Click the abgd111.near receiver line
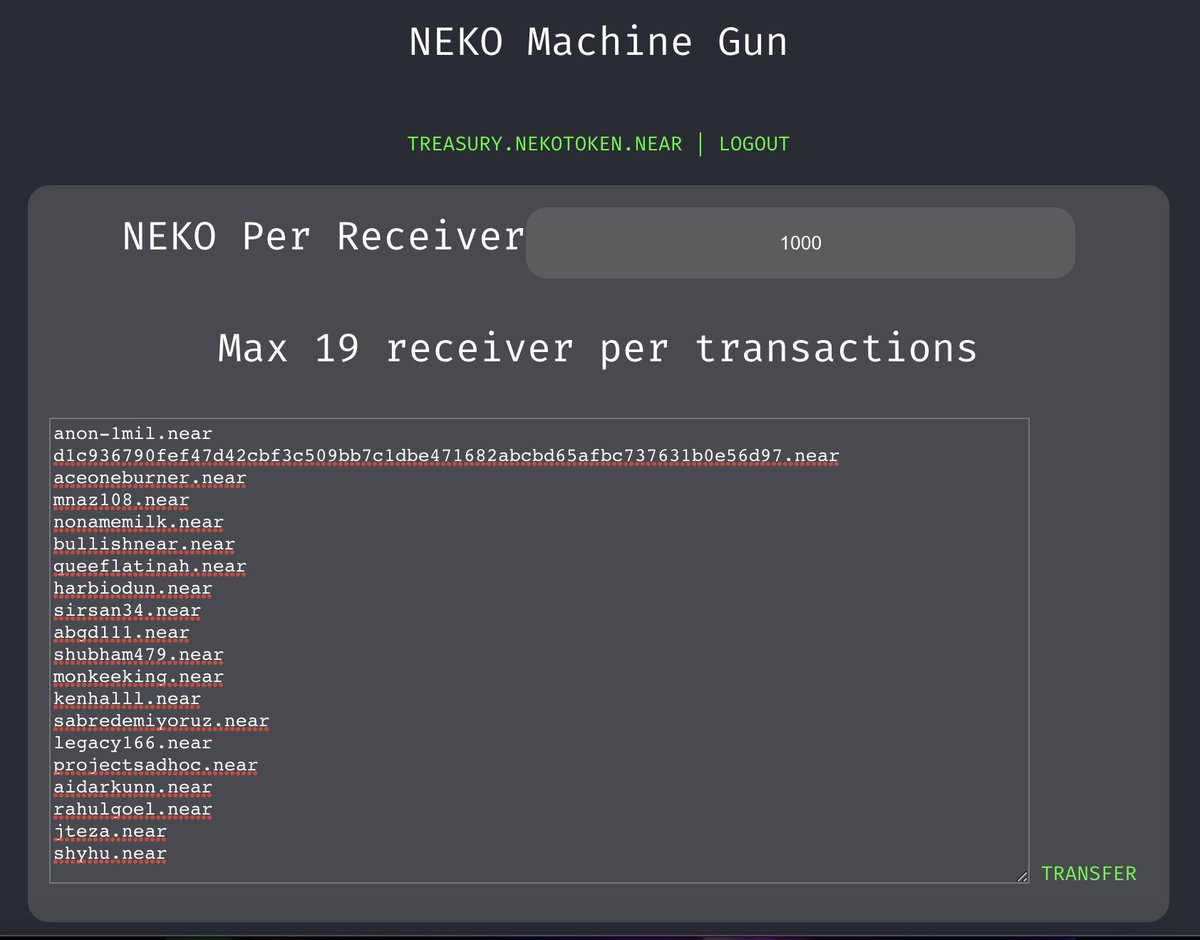The width and height of the screenshot is (1200, 940). (122, 632)
